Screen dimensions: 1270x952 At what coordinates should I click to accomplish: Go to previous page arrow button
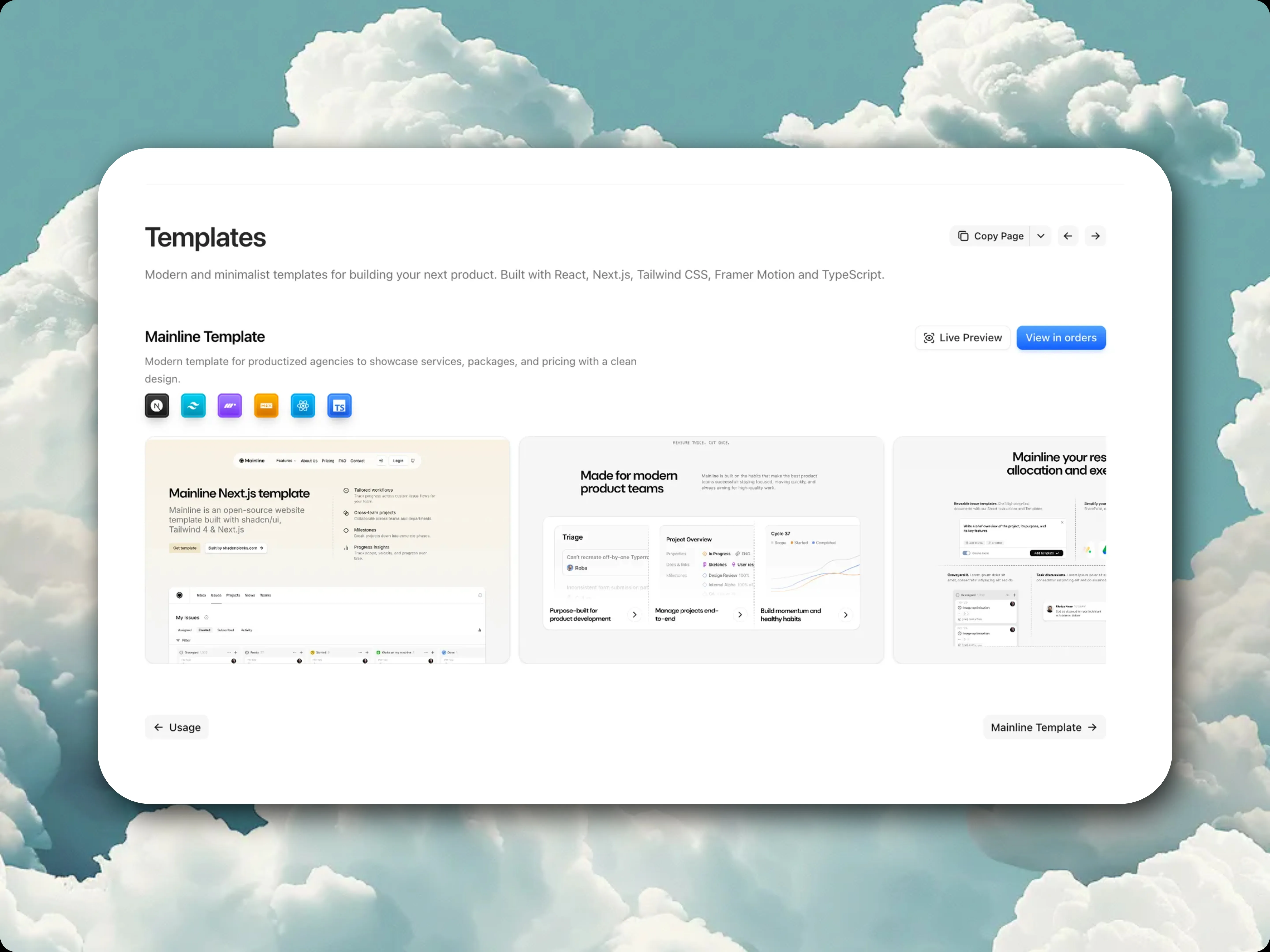[1067, 236]
